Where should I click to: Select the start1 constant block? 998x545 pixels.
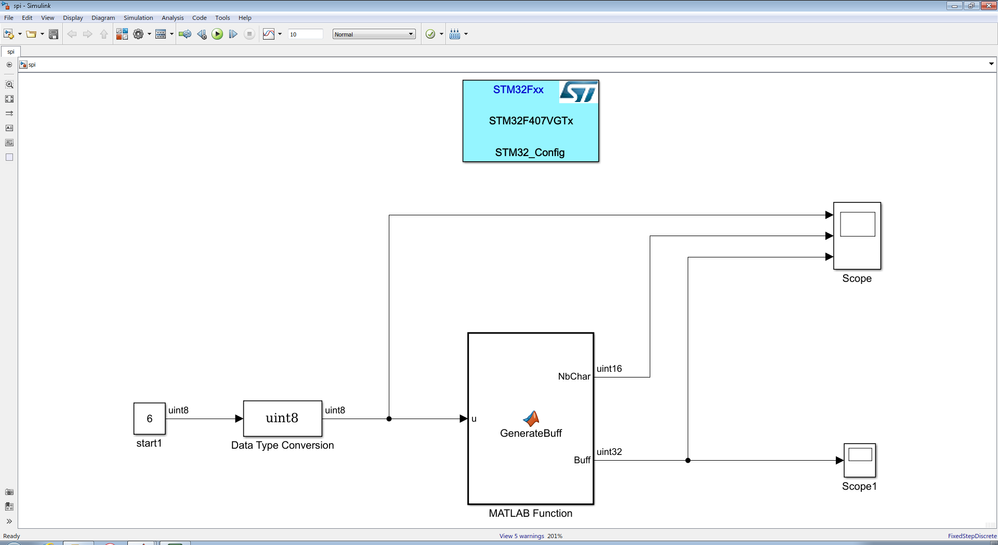[x=150, y=418]
